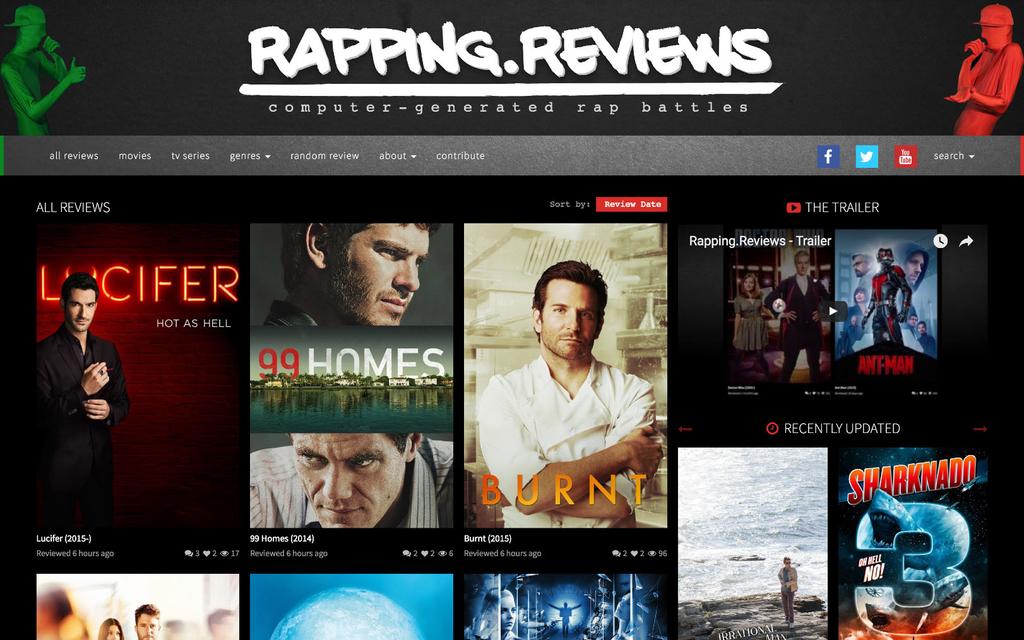This screenshot has width=1024, height=640.
Task: Click Burnt heart likes icon
Action: click(x=634, y=553)
